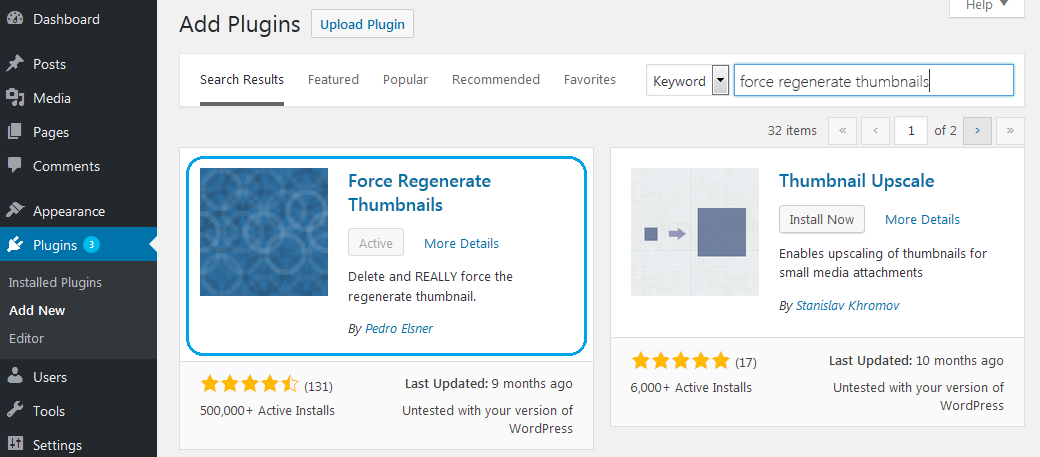Click Force Regenerate Thumbnails plugin image
This screenshot has height=457, width=1040.
(x=264, y=231)
